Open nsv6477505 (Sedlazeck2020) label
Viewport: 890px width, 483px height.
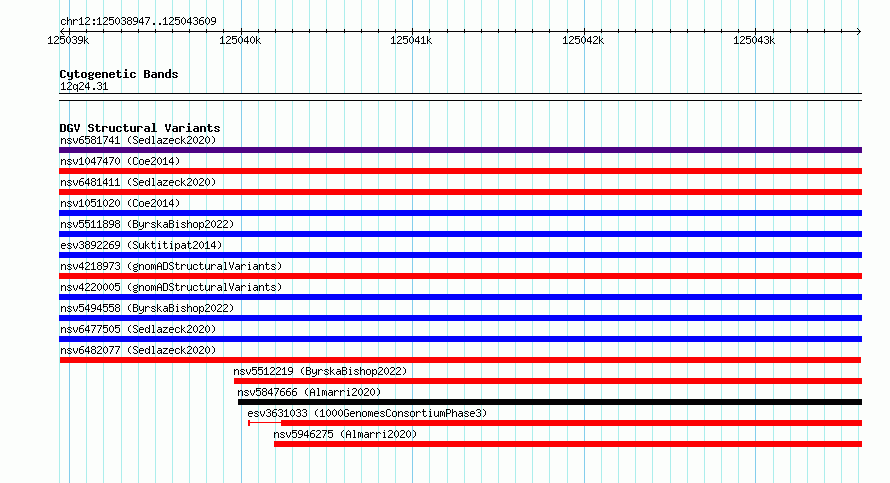(x=138, y=329)
